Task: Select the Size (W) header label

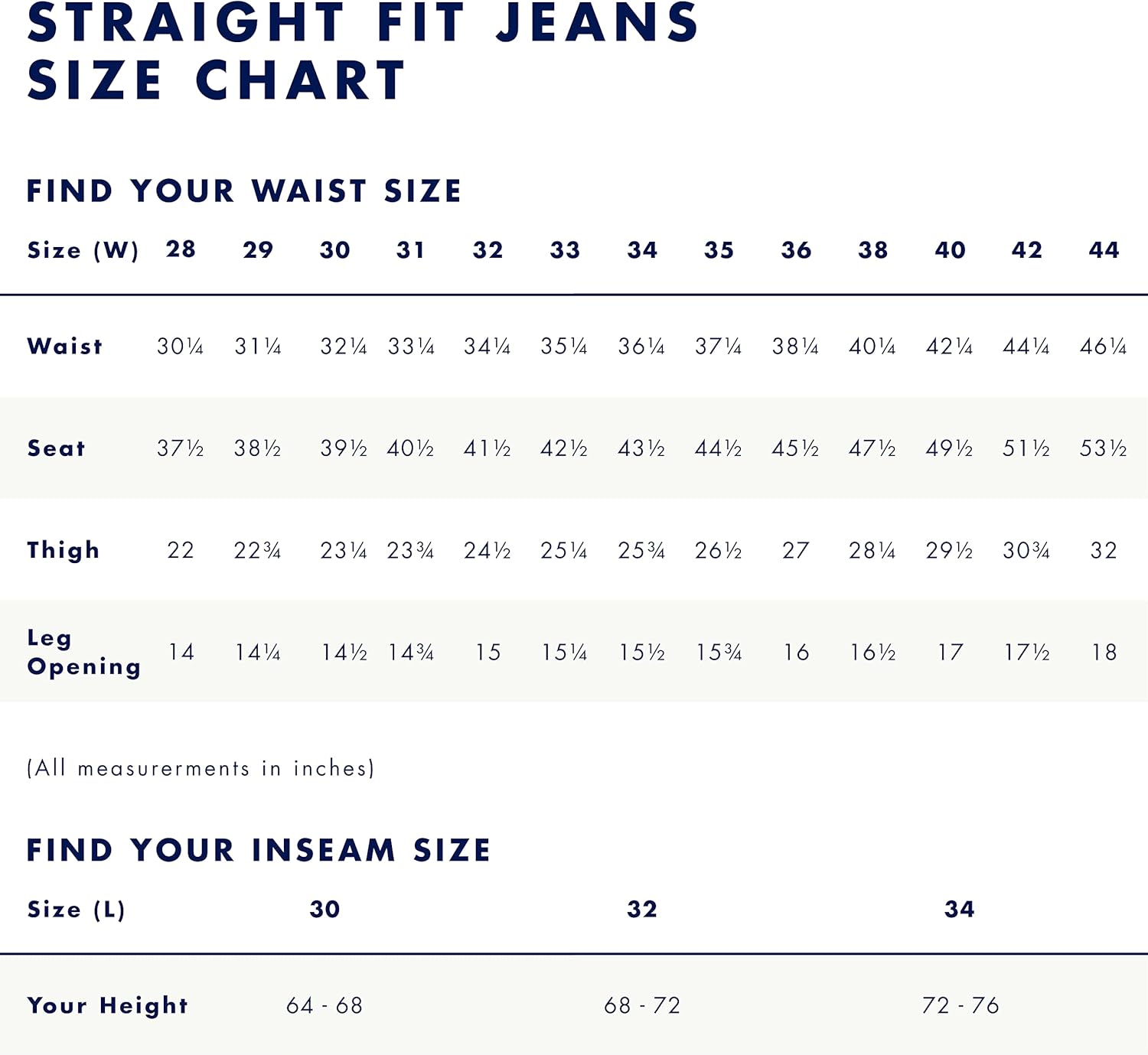Action: point(83,250)
